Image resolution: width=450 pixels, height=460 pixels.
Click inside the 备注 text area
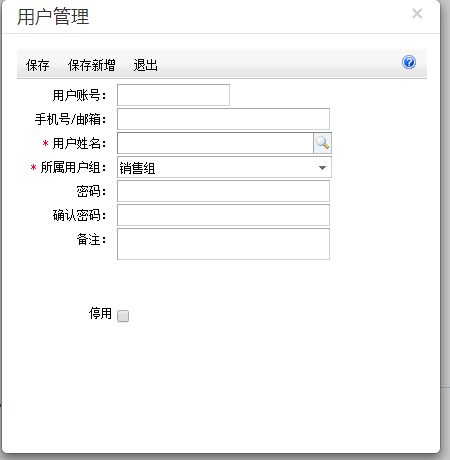[x=223, y=244]
